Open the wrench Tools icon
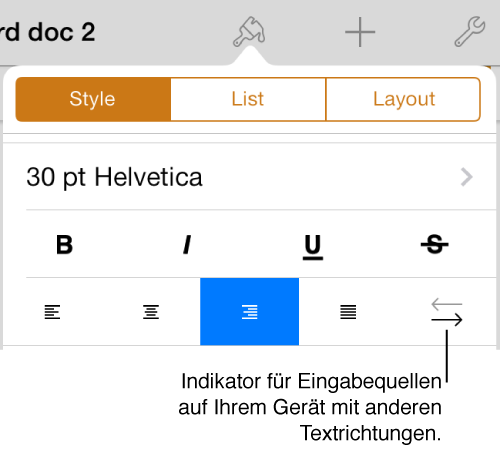This screenshot has height=454, width=502. (x=470, y=31)
